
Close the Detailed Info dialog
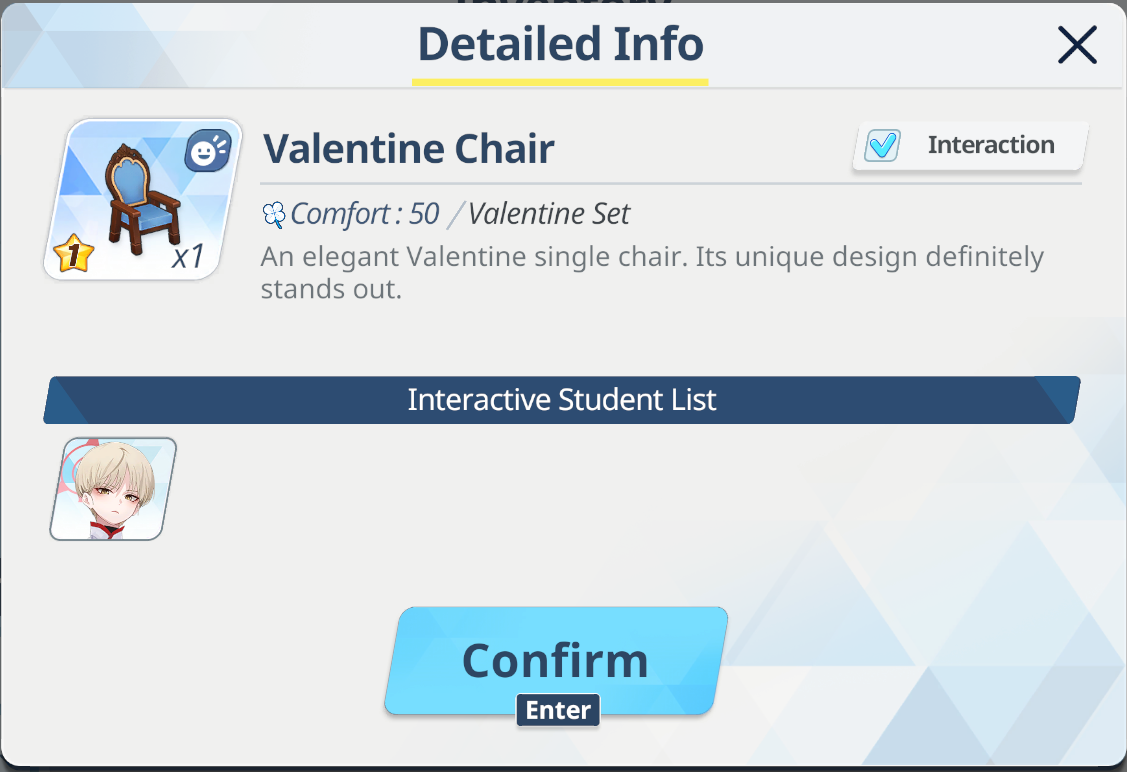(x=1077, y=45)
